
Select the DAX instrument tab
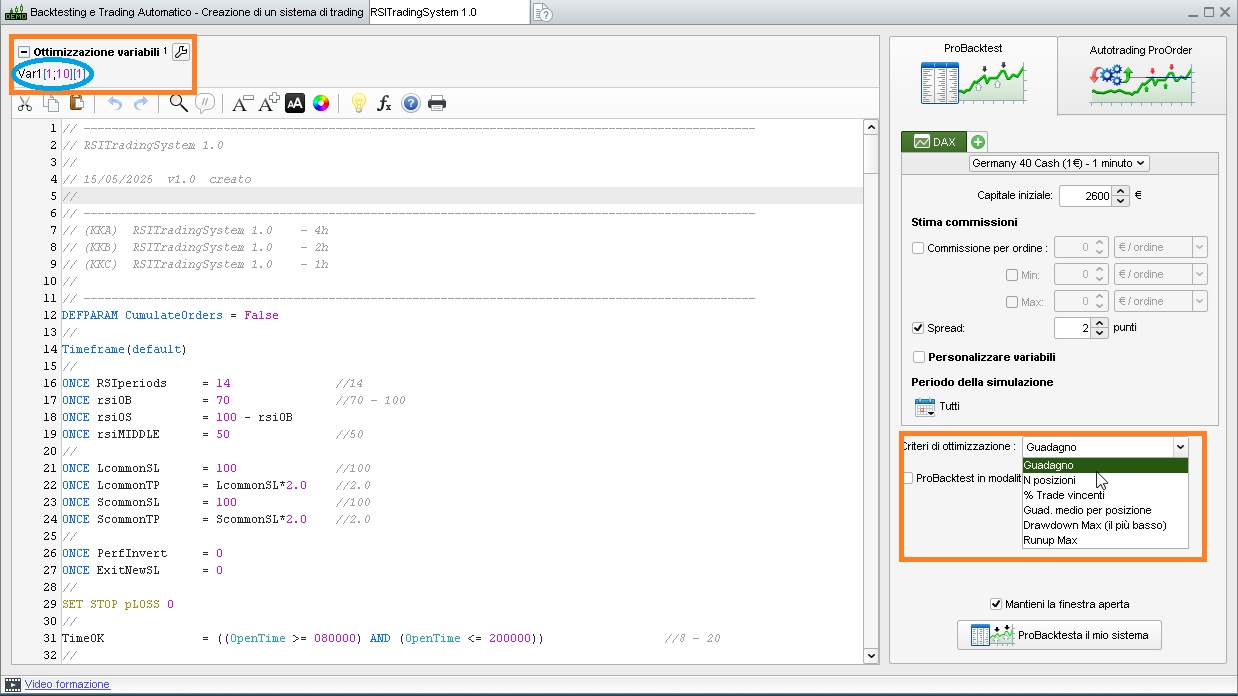tap(934, 142)
